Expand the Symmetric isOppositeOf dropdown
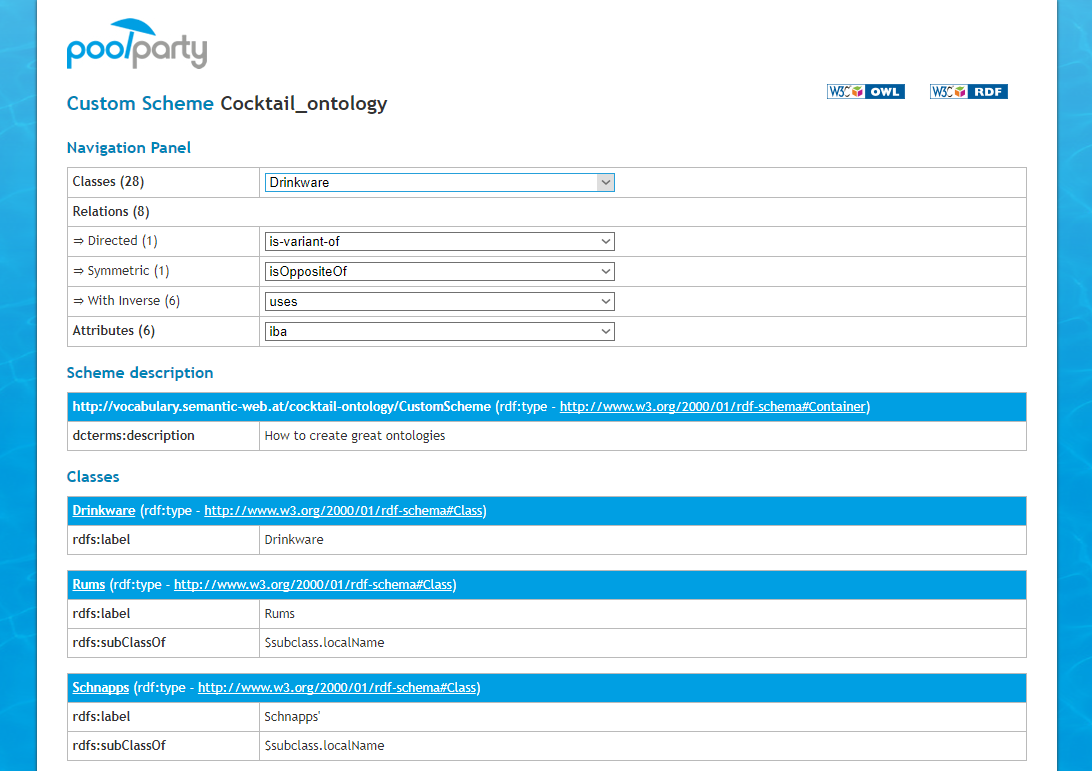 (x=440, y=271)
